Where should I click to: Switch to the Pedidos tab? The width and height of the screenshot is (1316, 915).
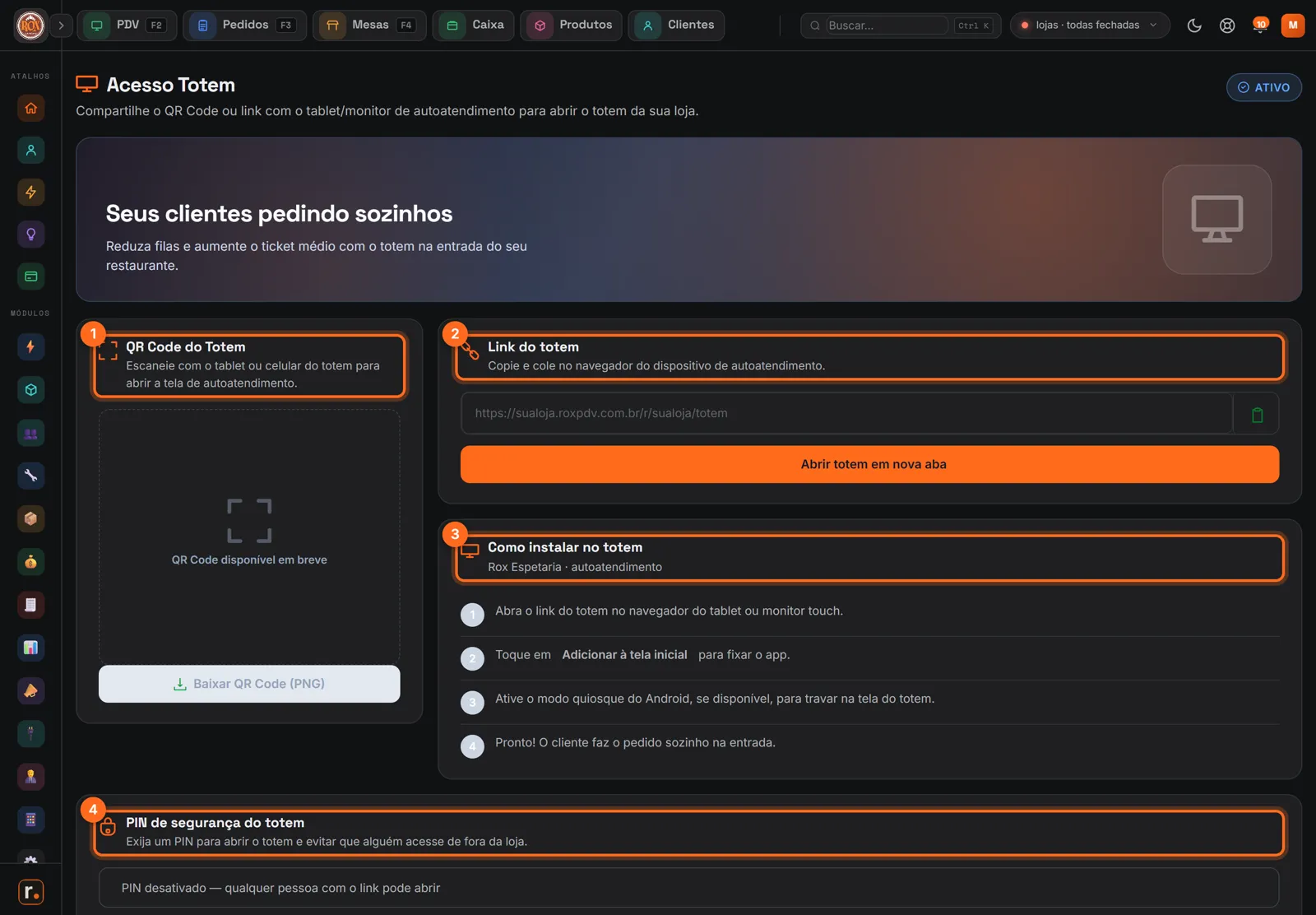[x=244, y=26]
